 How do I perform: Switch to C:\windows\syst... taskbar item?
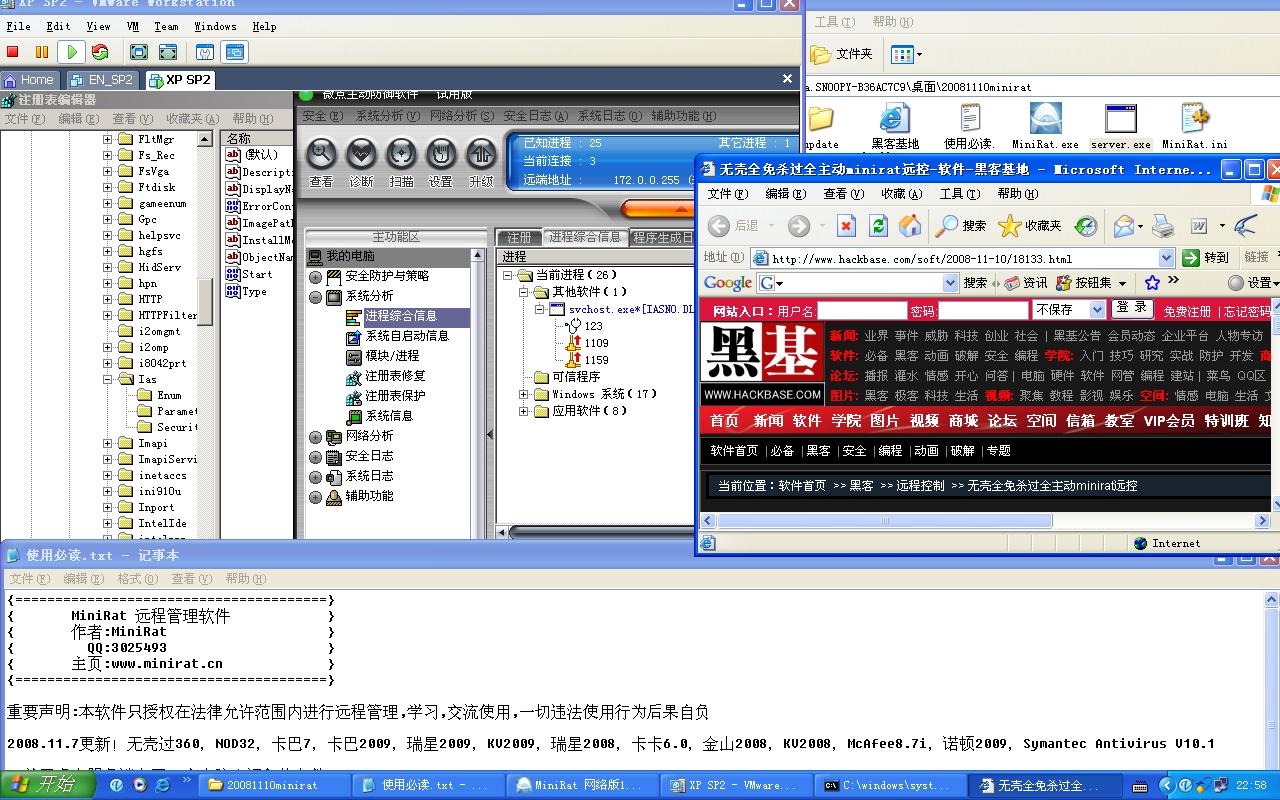(888, 785)
